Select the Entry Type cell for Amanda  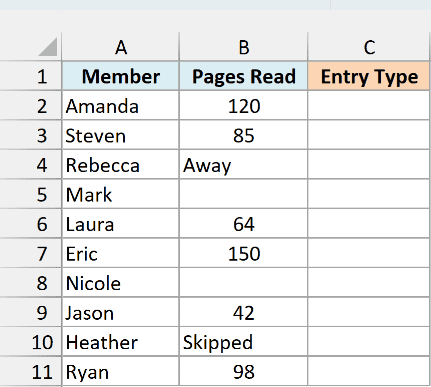[x=369, y=106]
